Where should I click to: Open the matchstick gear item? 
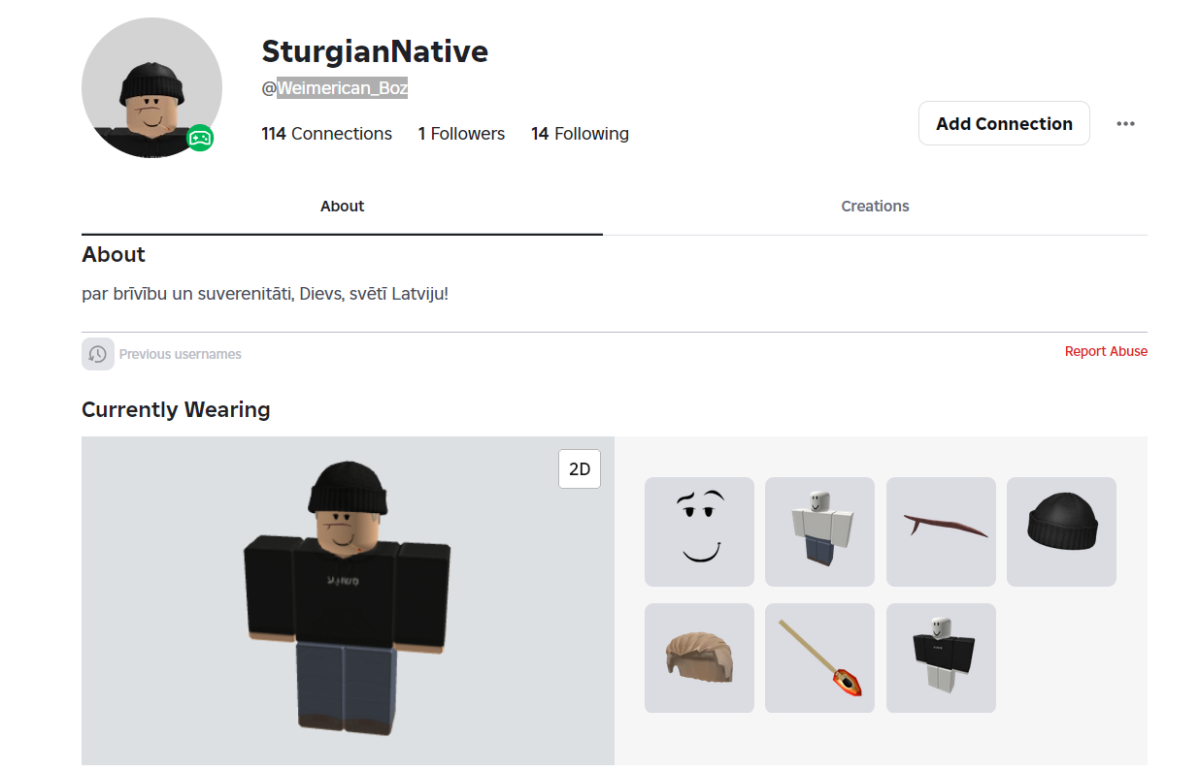pyautogui.click(x=820, y=658)
